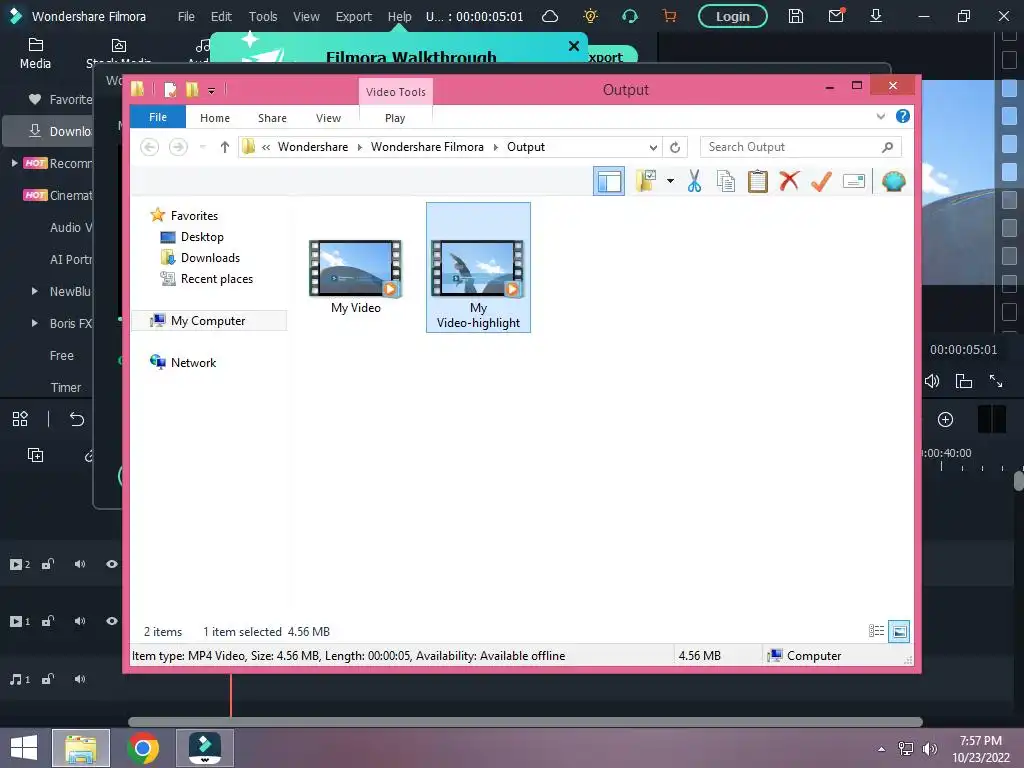The height and width of the screenshot is (768, 1024).
Task: Switch to the Home ribbon tab
Action: (x=215, y=118)
